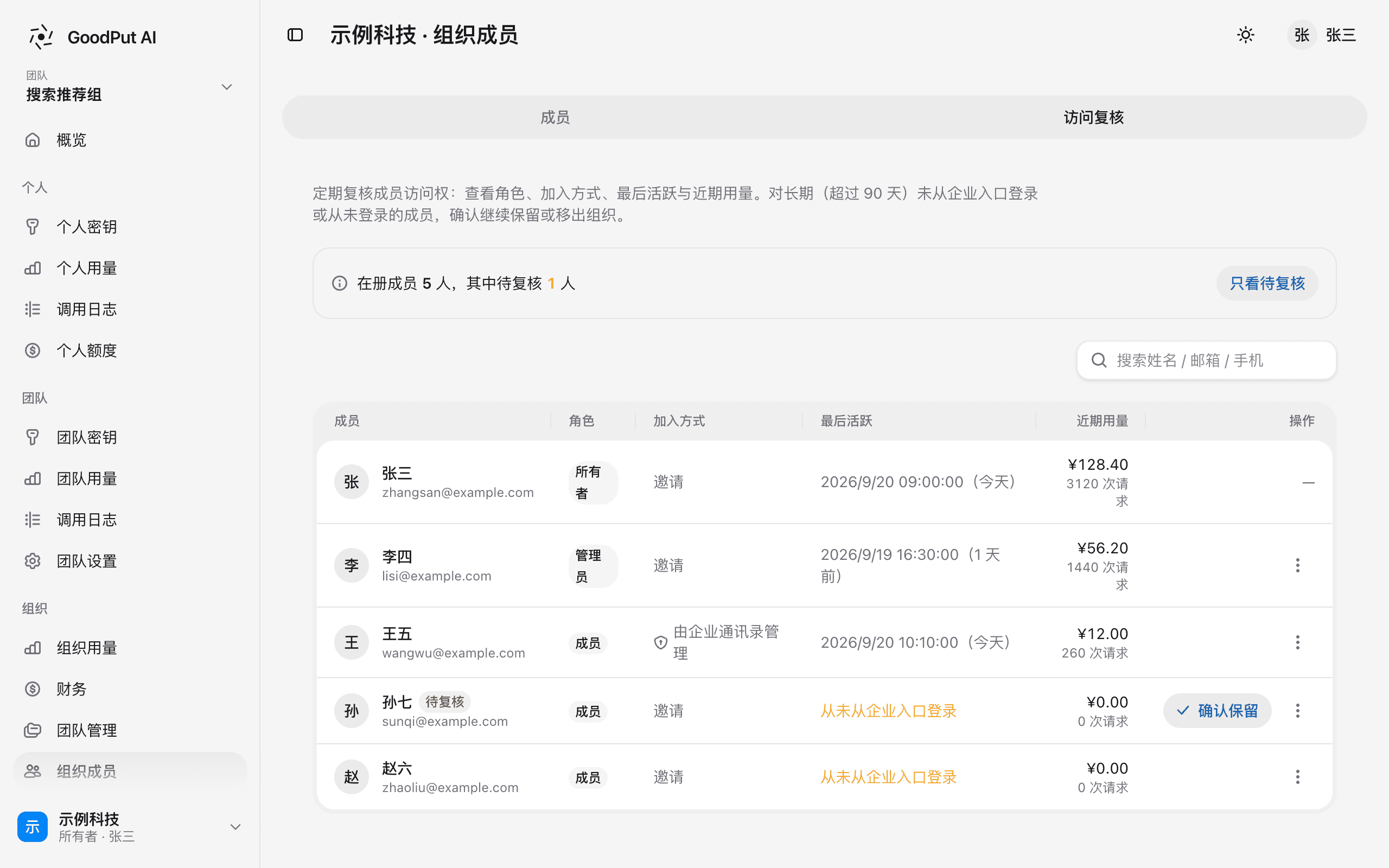The height and width of the screenshot is (868, 1389).
Task: Click the 待复核 badge beside 孙七
Action: (x=445, y=702)
